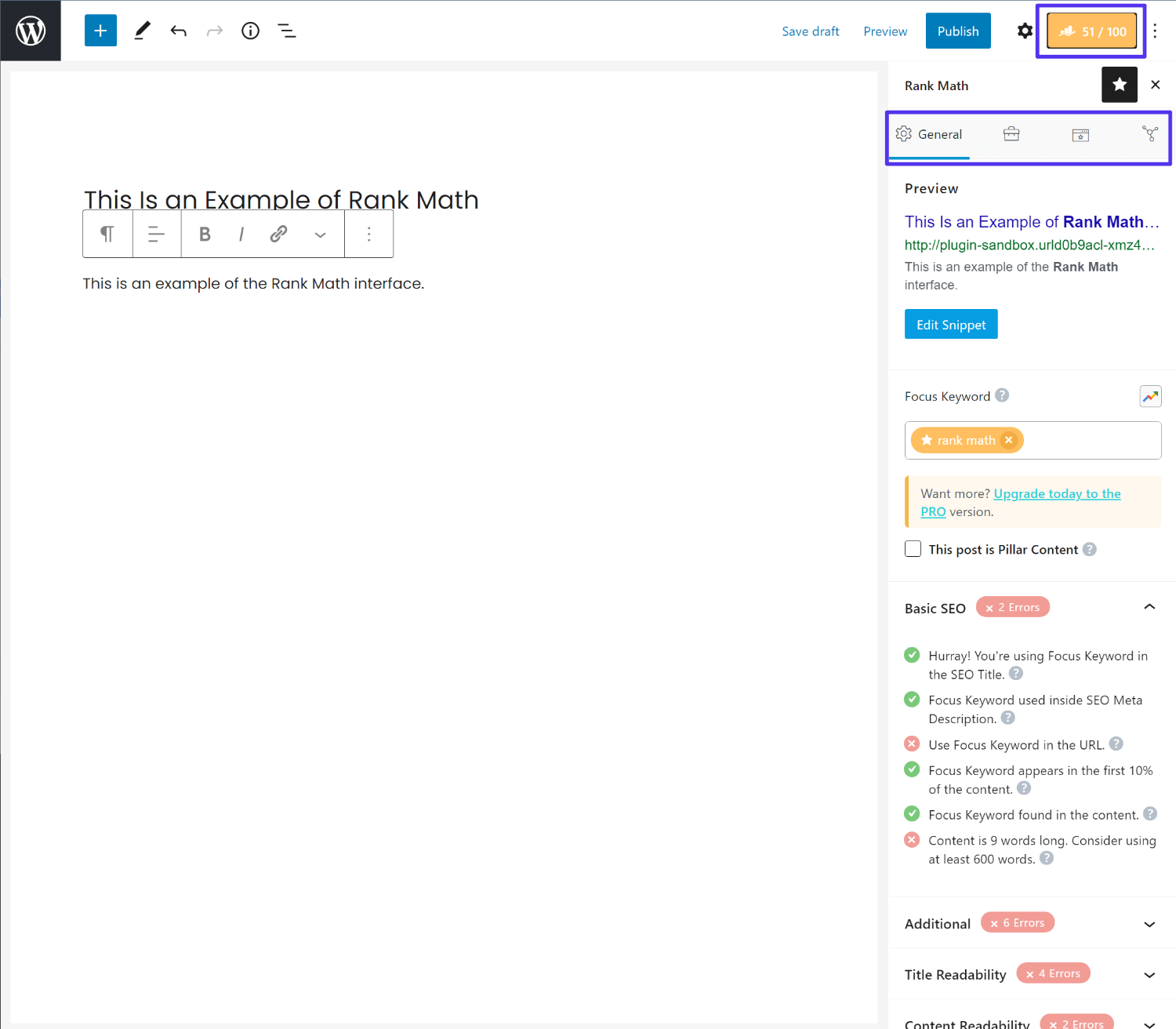
Task: Open the Social sharing tab in Rank Math
Action: tap(1149, 134)
